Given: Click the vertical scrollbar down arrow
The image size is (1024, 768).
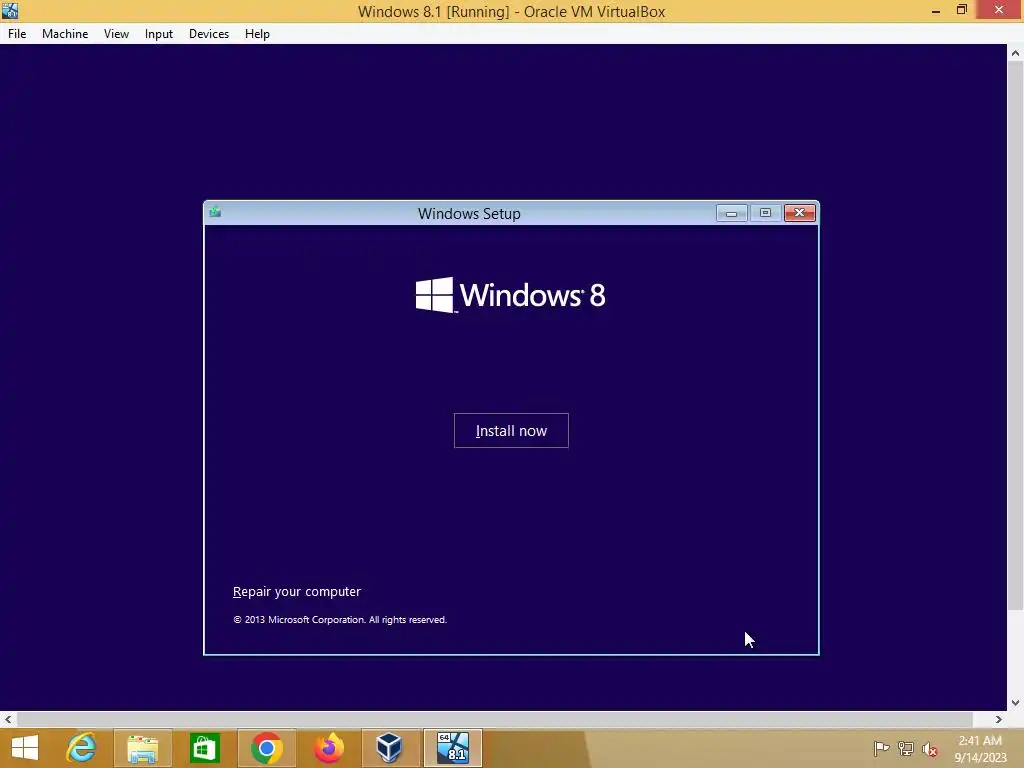Looking at the screenshot, I should (1015, 703).
